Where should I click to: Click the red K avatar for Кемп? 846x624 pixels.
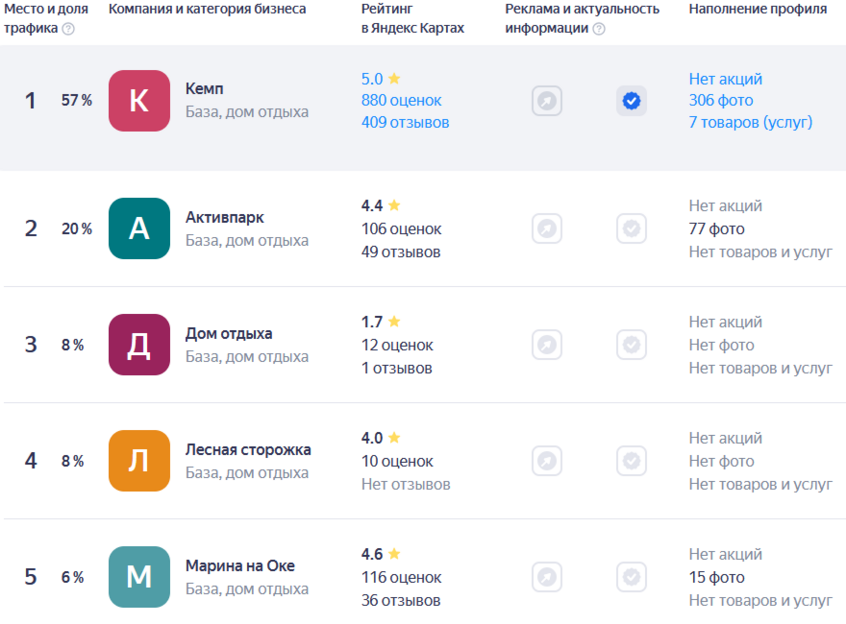(x=139, y=101)
